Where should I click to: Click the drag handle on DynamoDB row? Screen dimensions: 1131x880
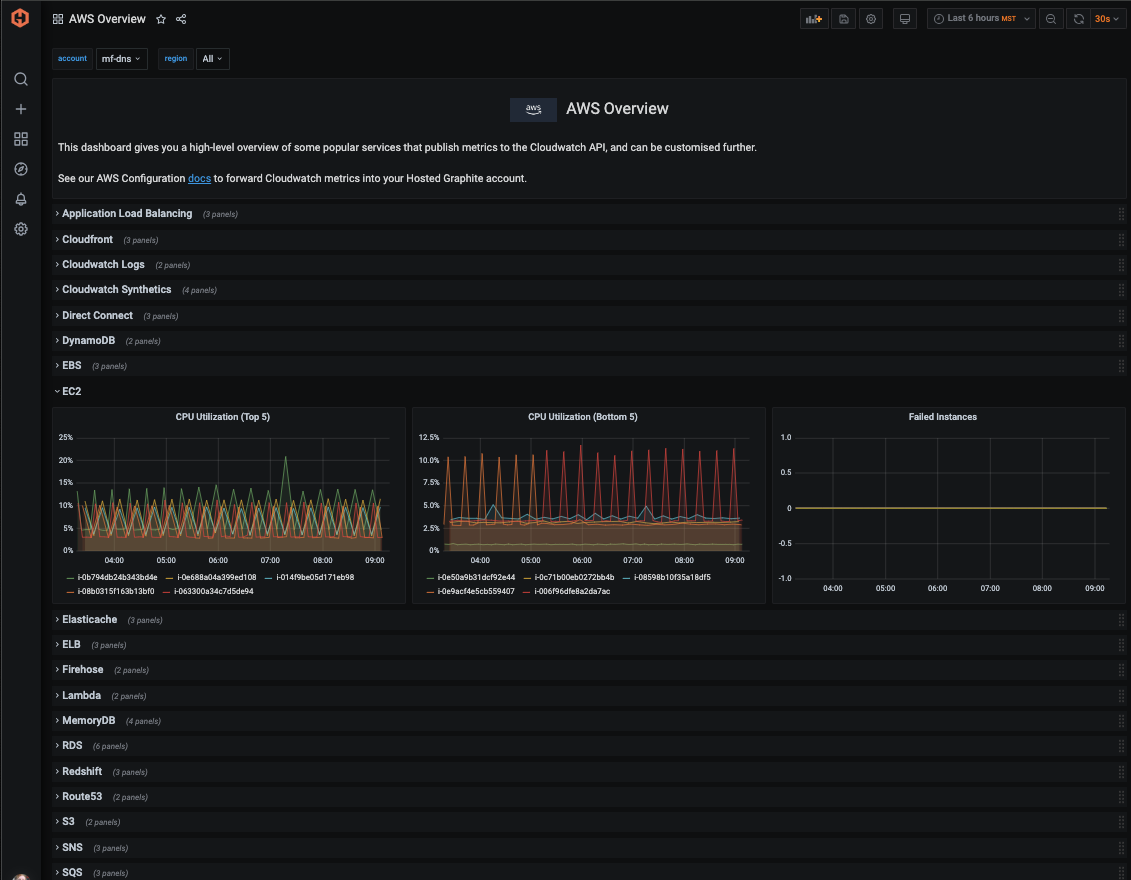[1121, 340]
